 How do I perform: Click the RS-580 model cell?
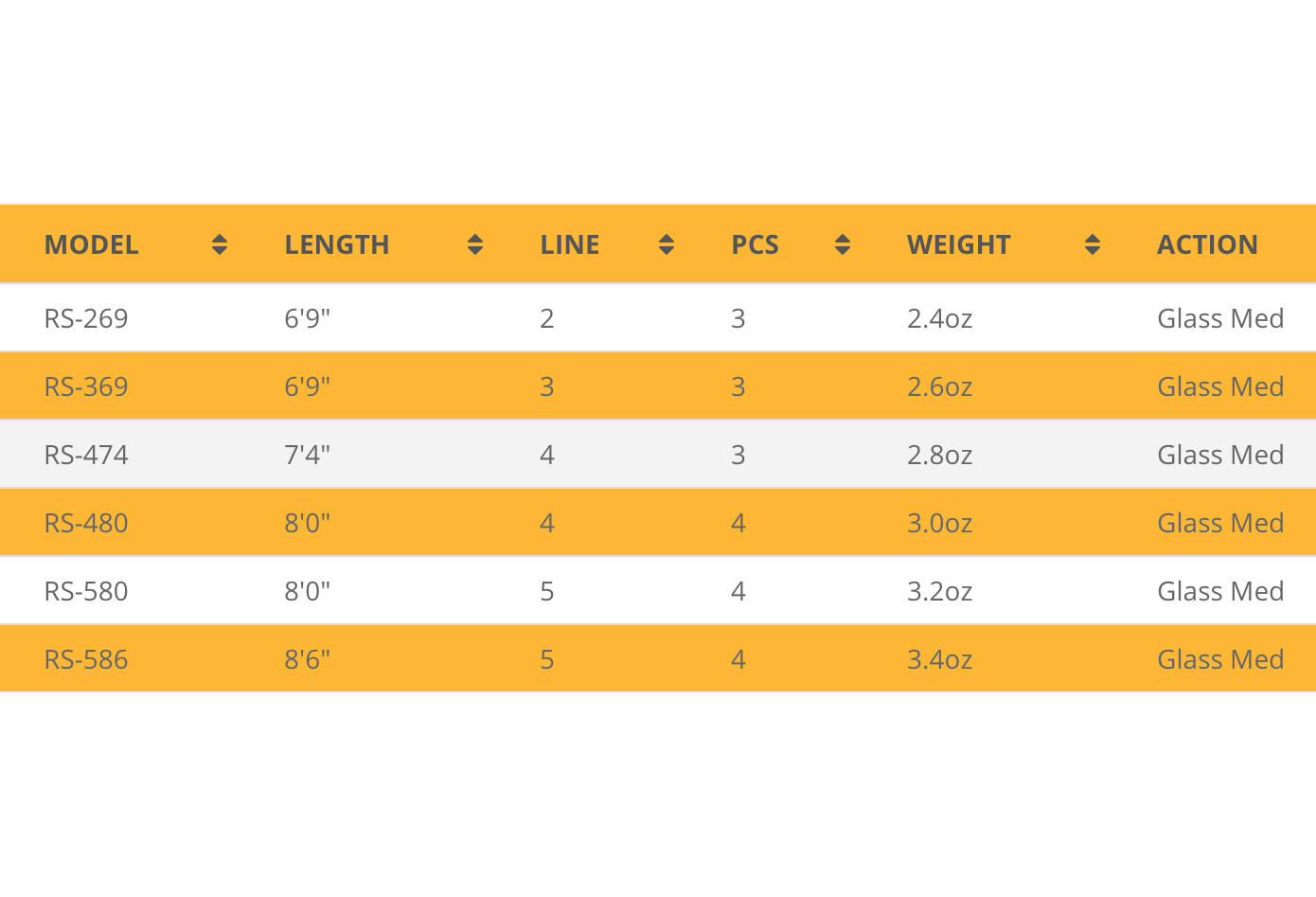coord(86,591)
